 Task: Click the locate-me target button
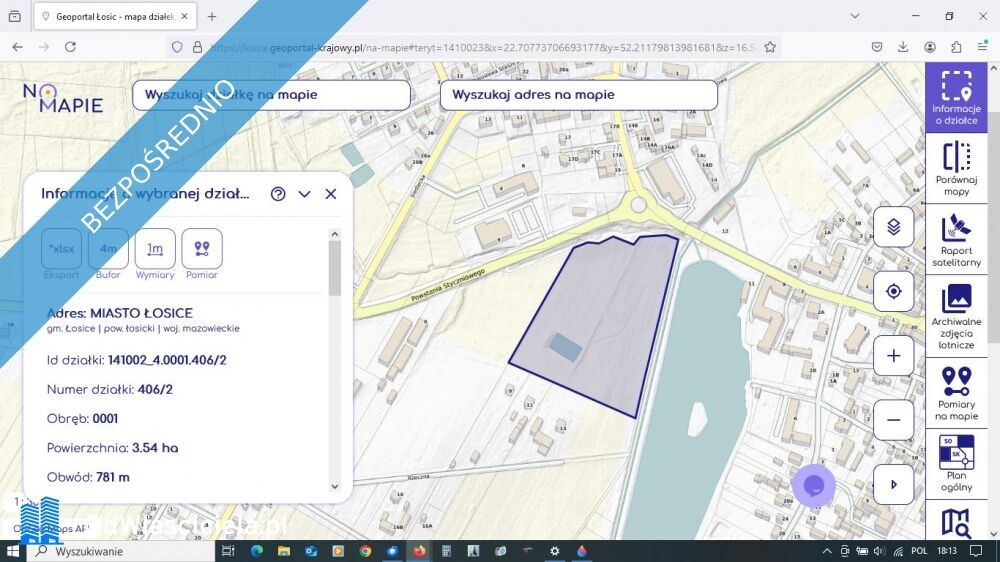point(893,292)
